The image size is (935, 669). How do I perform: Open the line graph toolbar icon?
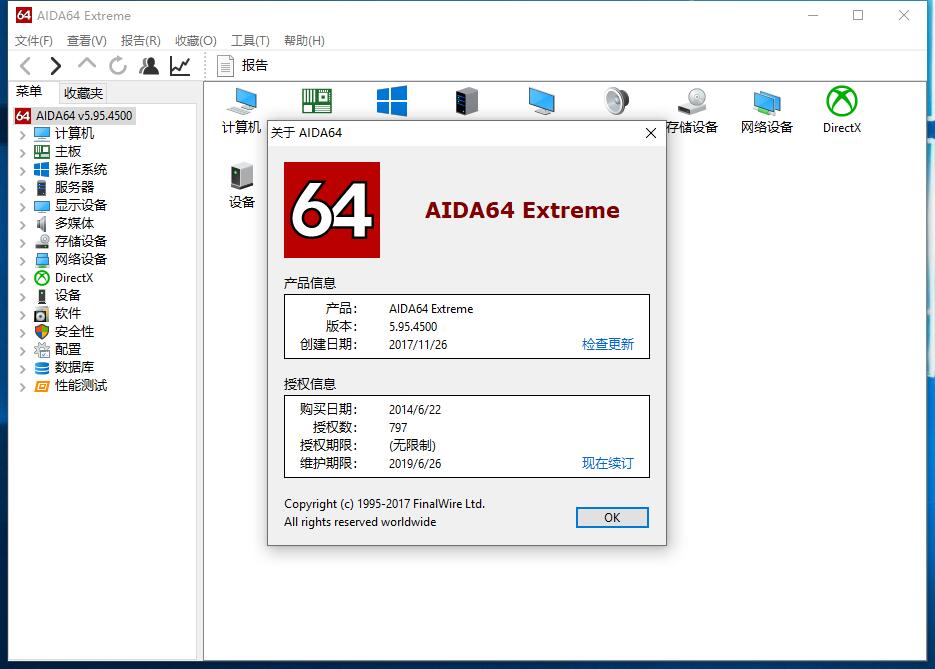coord(180,66)
